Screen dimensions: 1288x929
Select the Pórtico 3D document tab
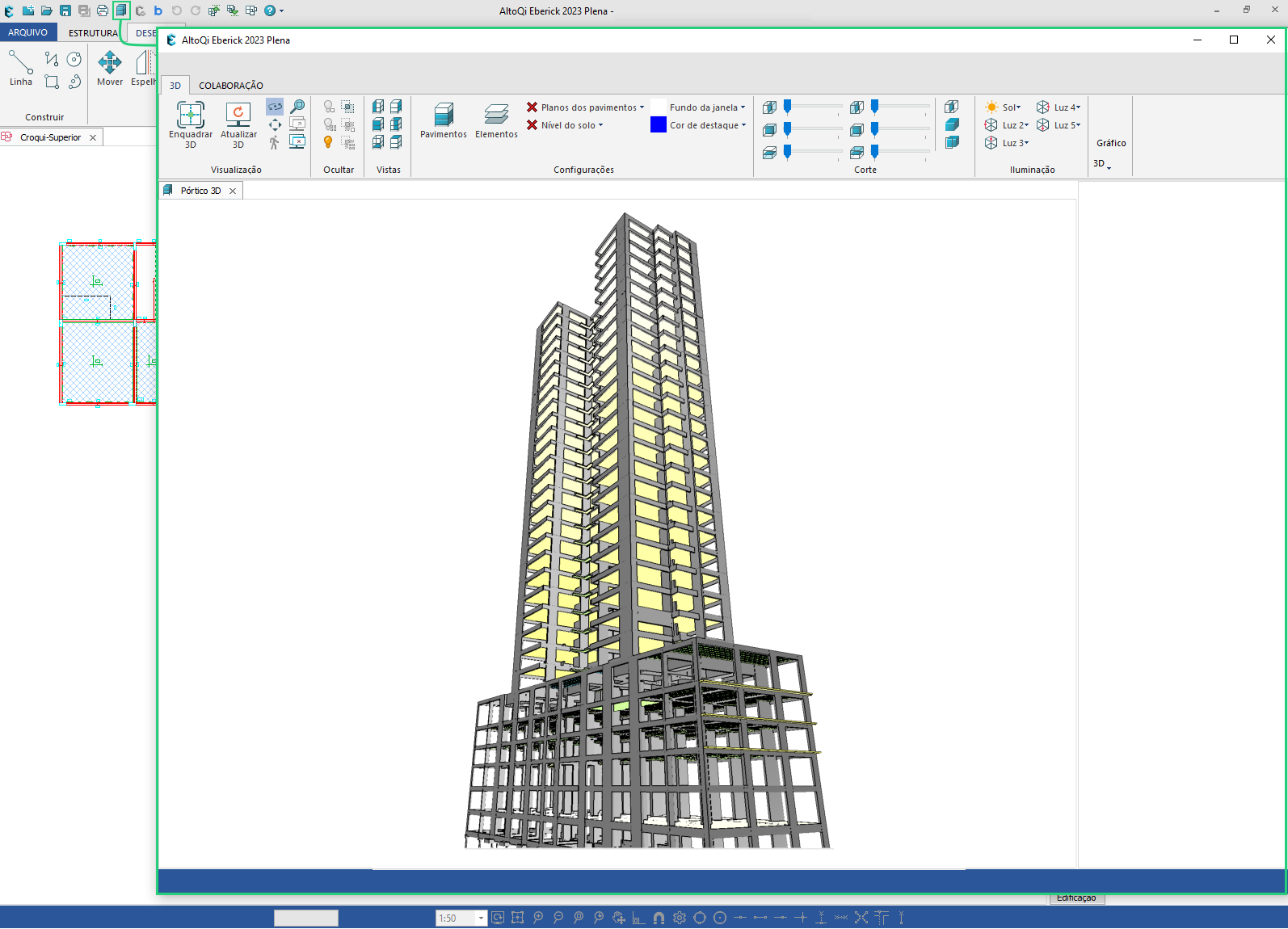point(200,191)
